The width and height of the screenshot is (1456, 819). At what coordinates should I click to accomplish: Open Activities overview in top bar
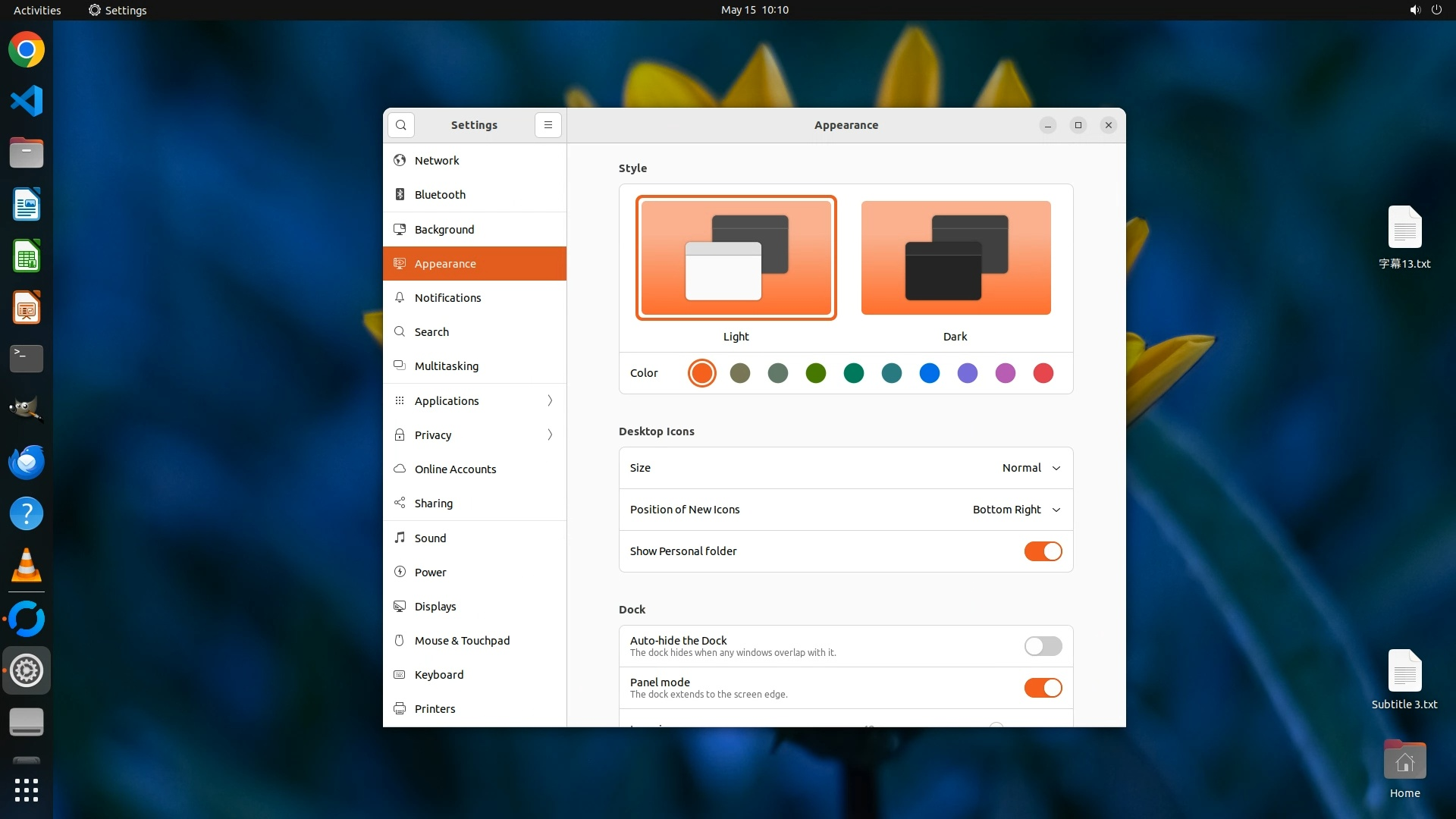click(x=37, y=10)
